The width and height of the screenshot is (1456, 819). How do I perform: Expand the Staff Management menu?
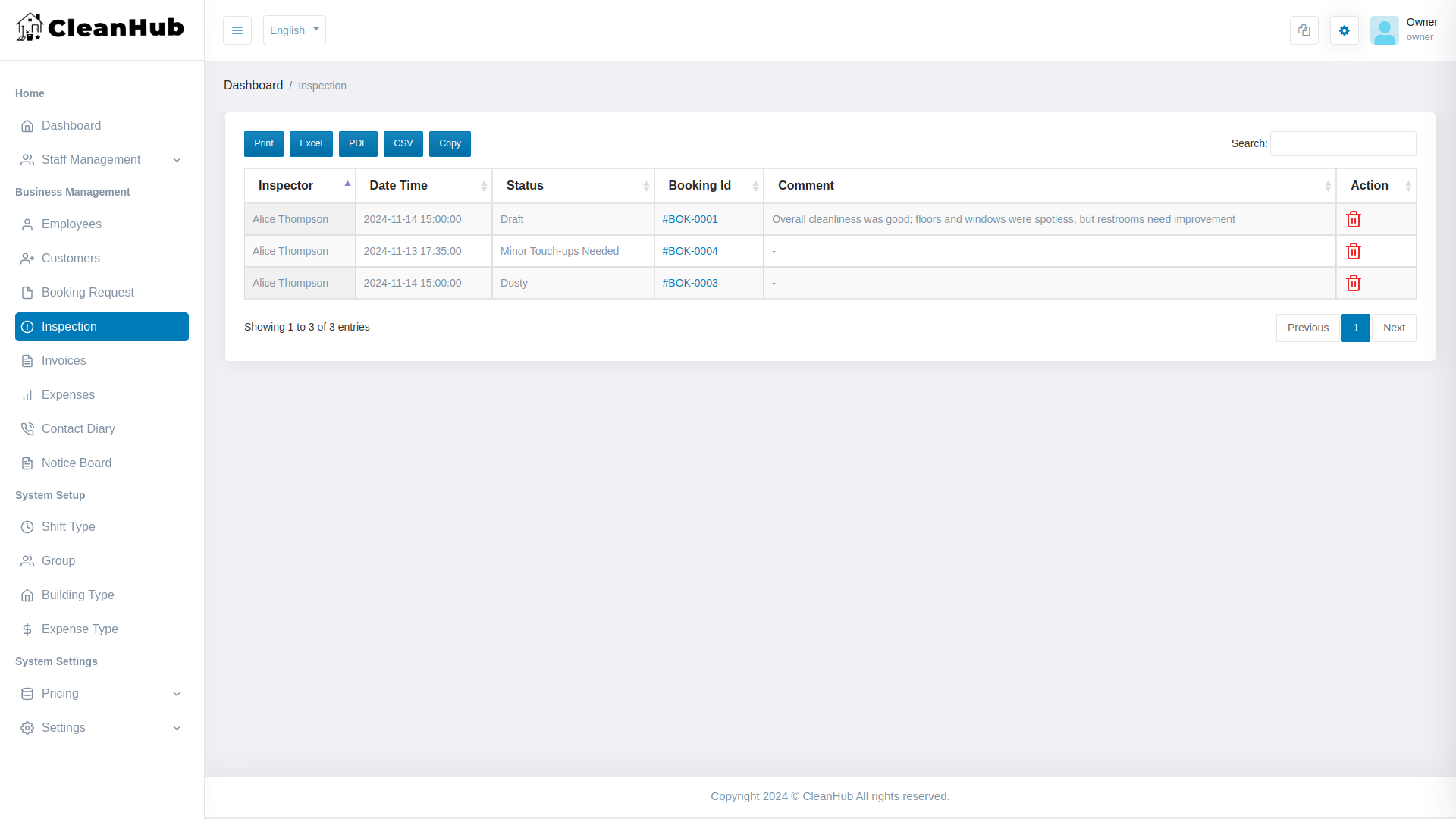pos(101,160)
